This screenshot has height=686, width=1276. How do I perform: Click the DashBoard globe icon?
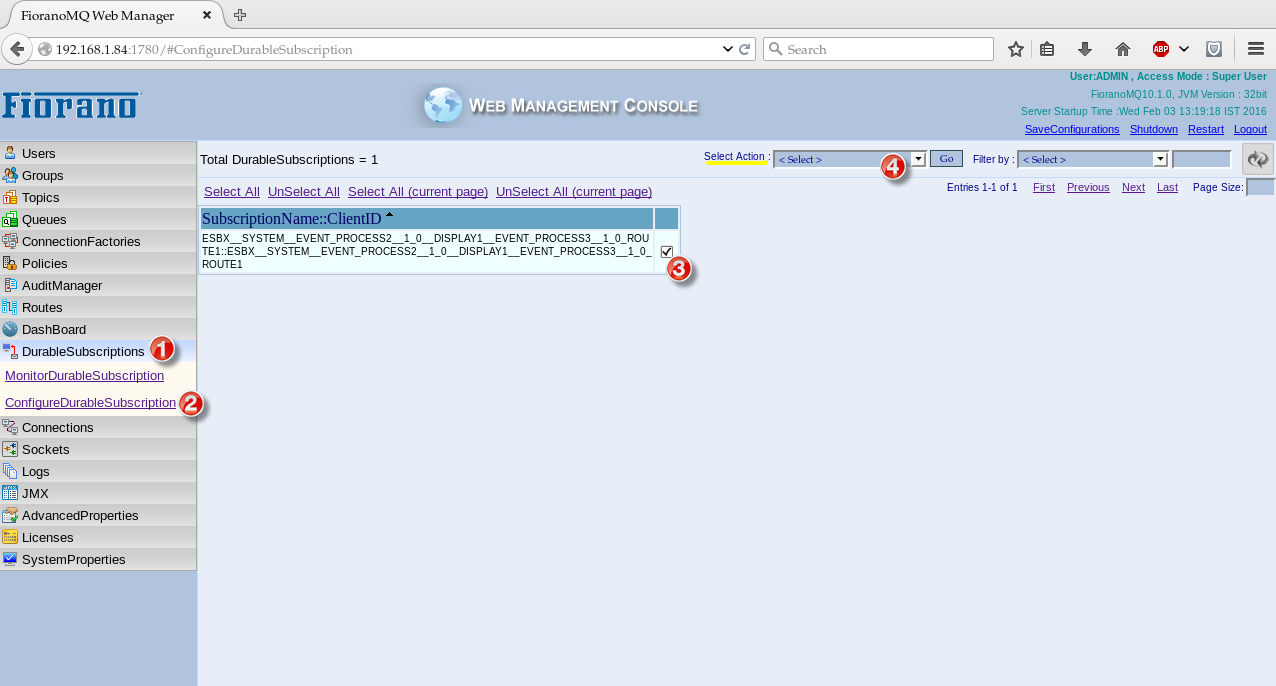click(10, 329)
